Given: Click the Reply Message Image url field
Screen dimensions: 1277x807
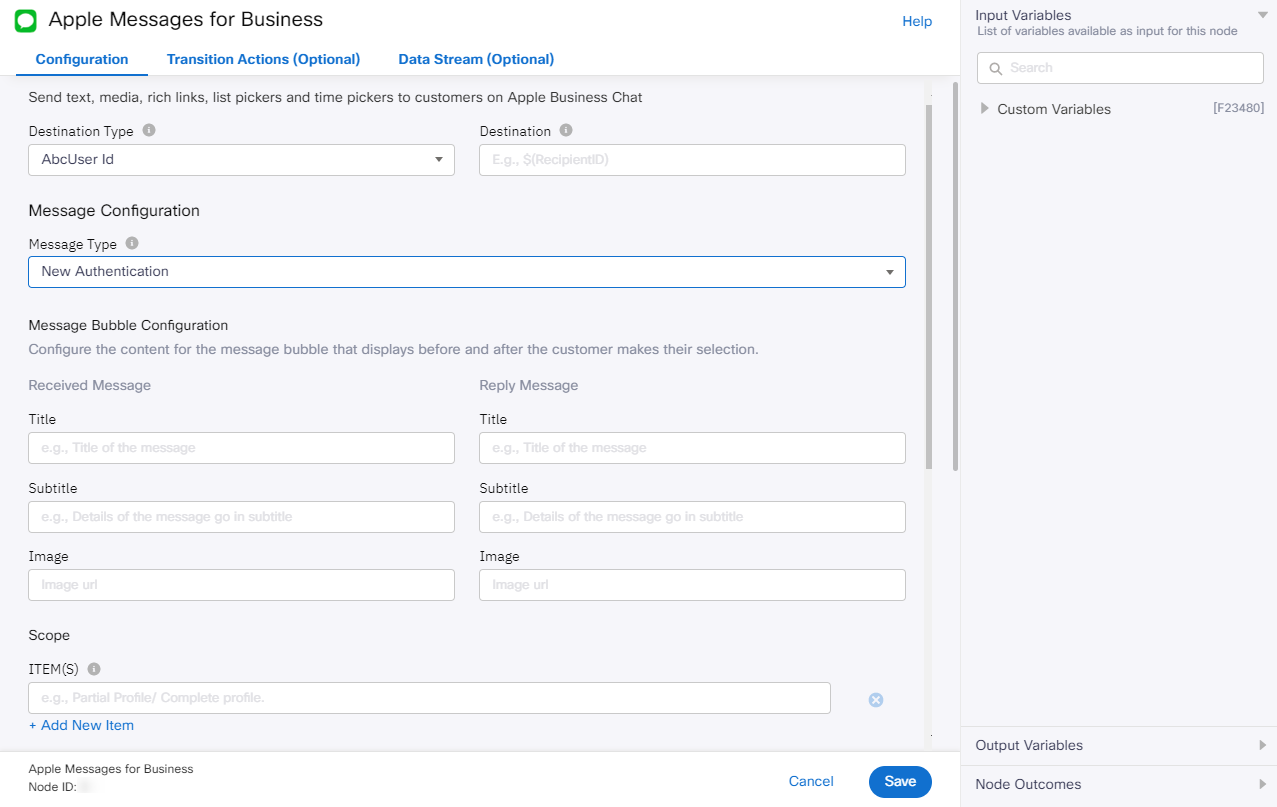Looking at the screenshot, I should pos(692,585).
